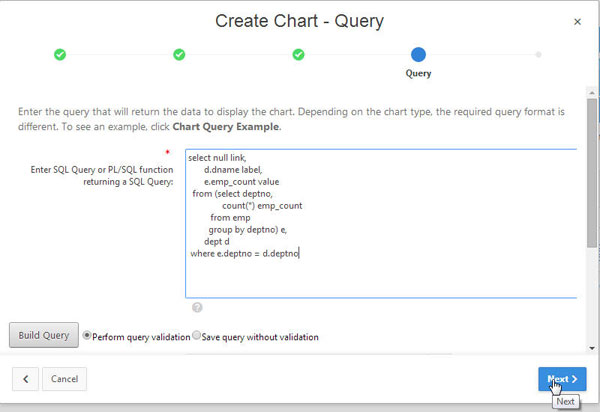Click the third completed wizard step checkmark
Image resolution: width=600 pixels, height=412 pixels.
point(298,54)
